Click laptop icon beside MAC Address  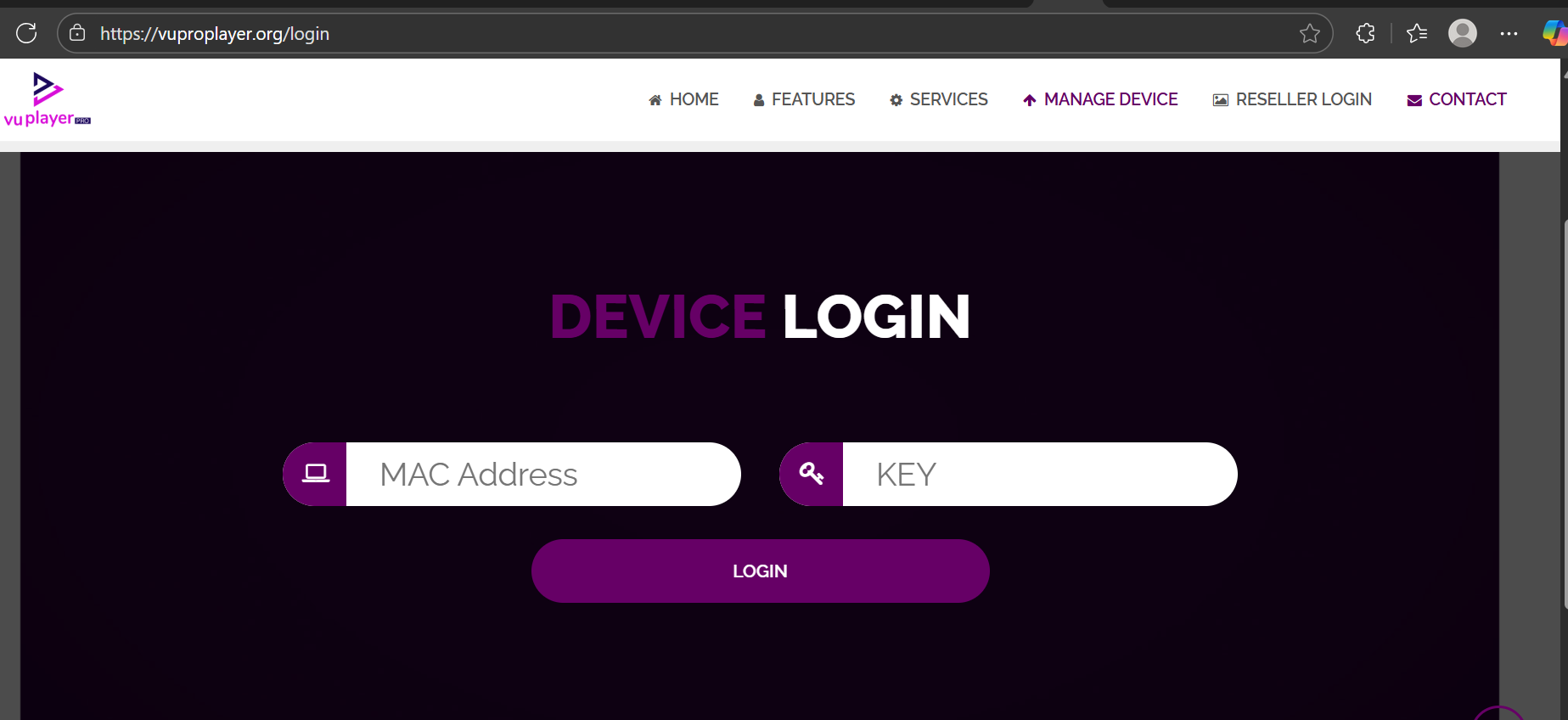click(315, 474)
